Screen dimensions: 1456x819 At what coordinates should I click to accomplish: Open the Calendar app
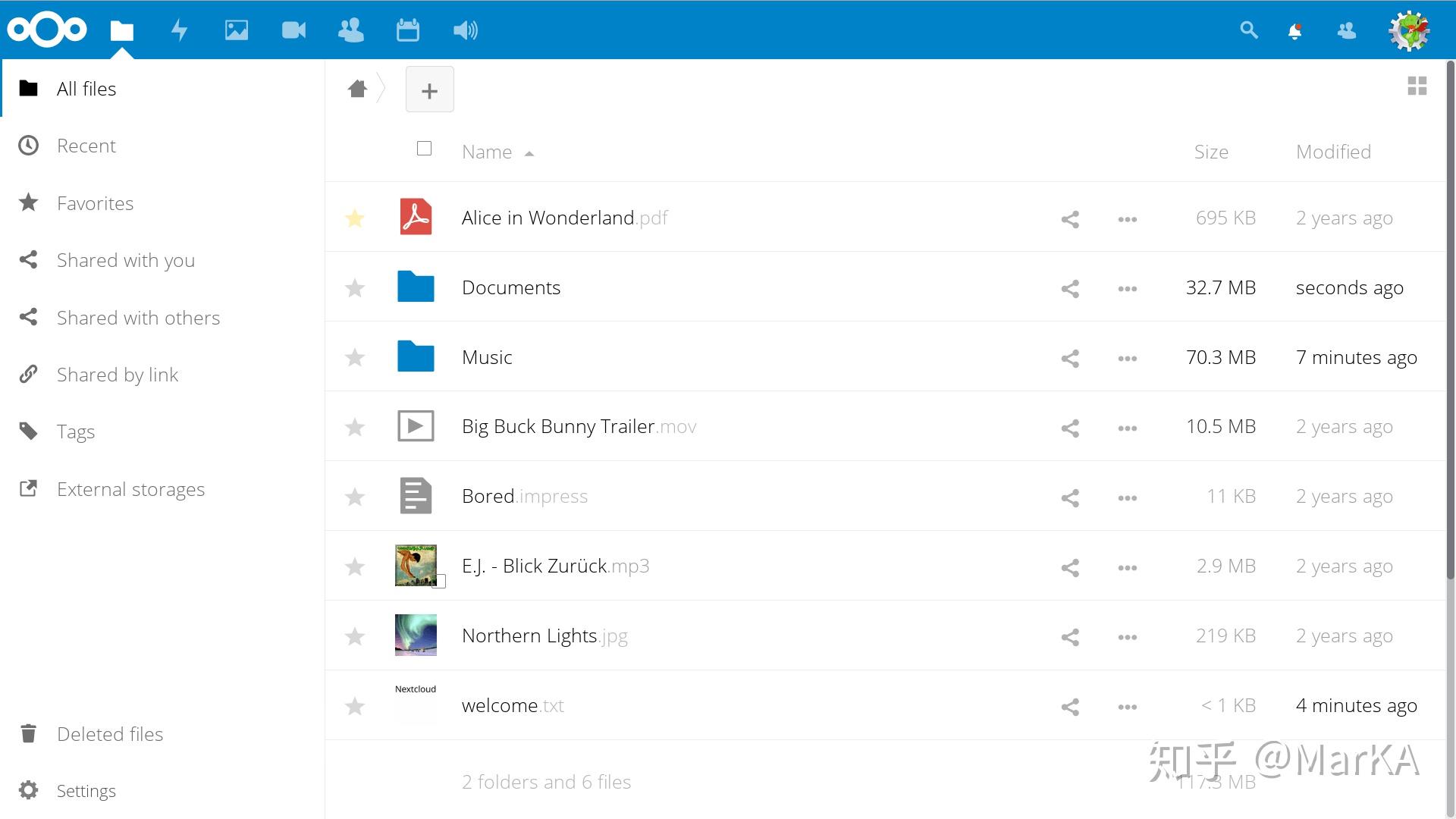408,30
